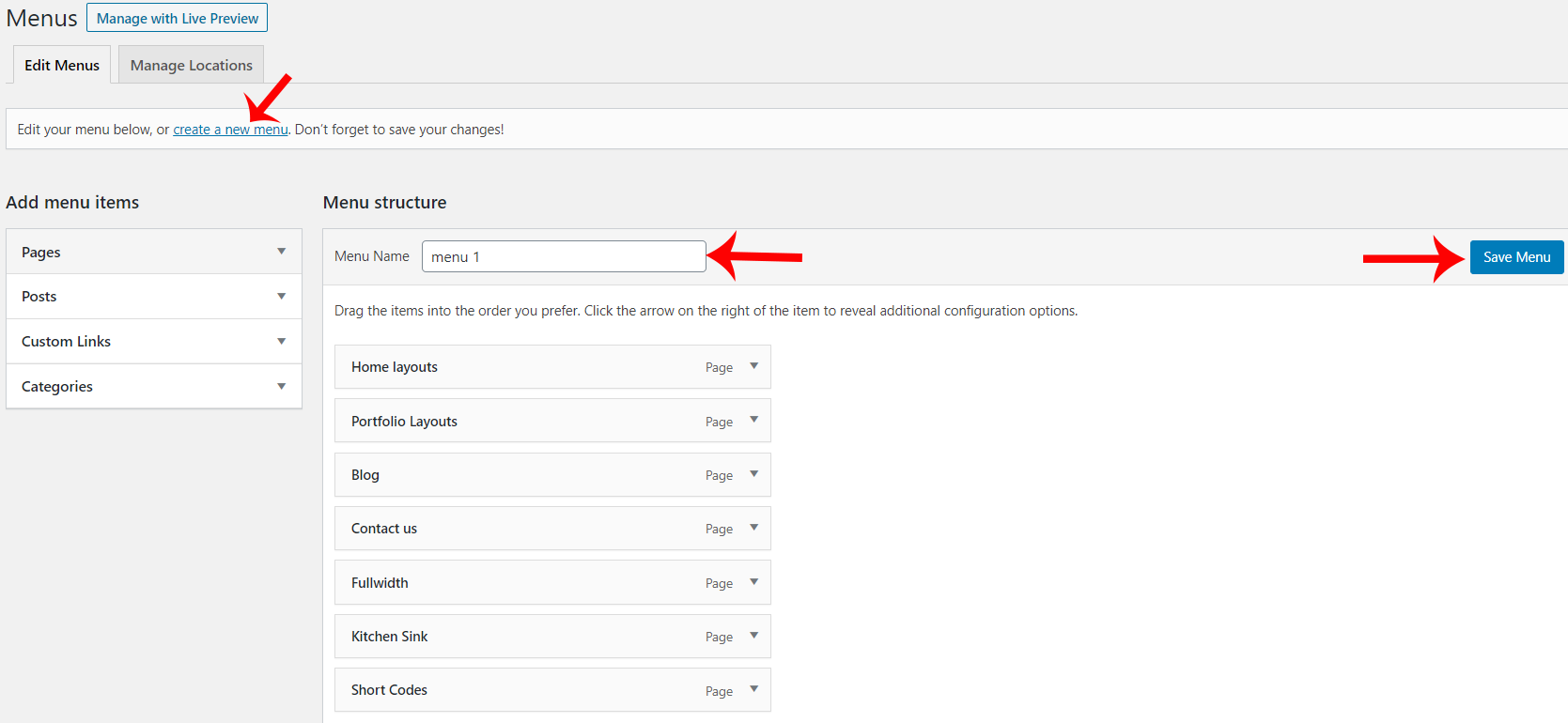Click the Menu Name label
Screen dimensions: 1568x723
pyautogui.click(x=372, y=256)
